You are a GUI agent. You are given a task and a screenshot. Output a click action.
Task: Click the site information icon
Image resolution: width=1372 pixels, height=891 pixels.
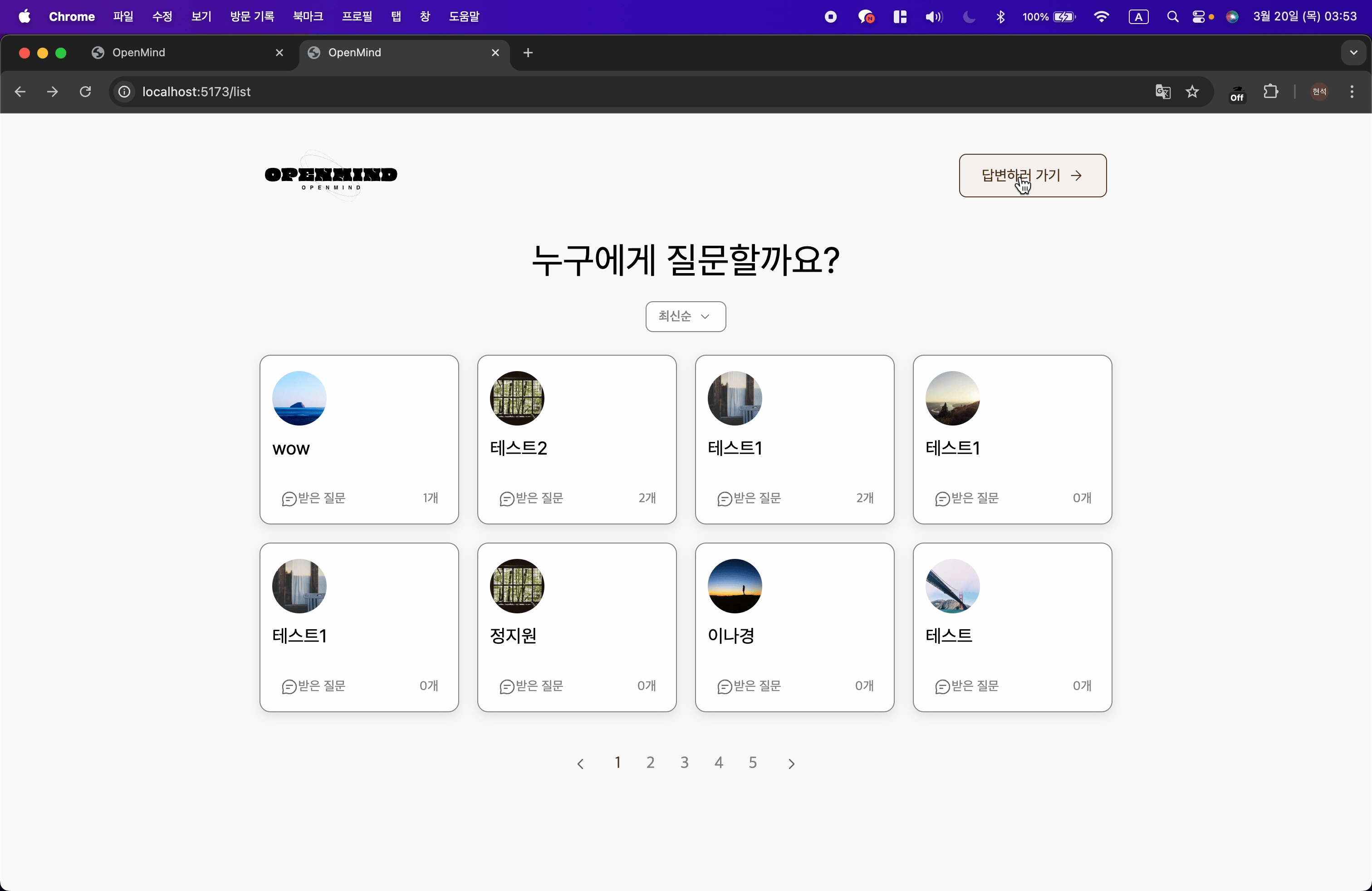pyautogui.click(x=124, y=92)
